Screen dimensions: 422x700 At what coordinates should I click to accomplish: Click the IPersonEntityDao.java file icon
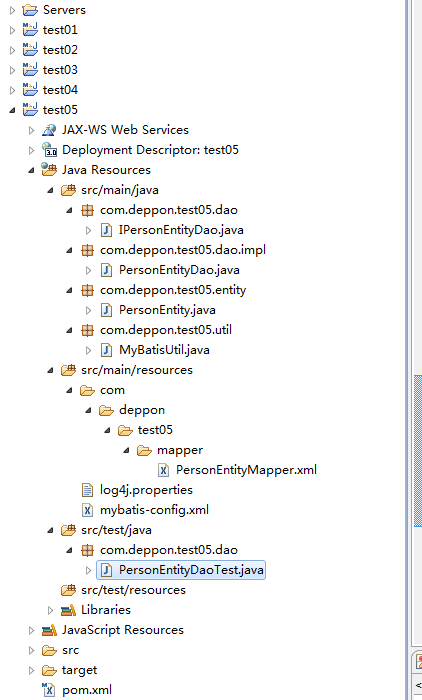click(106, 230)
